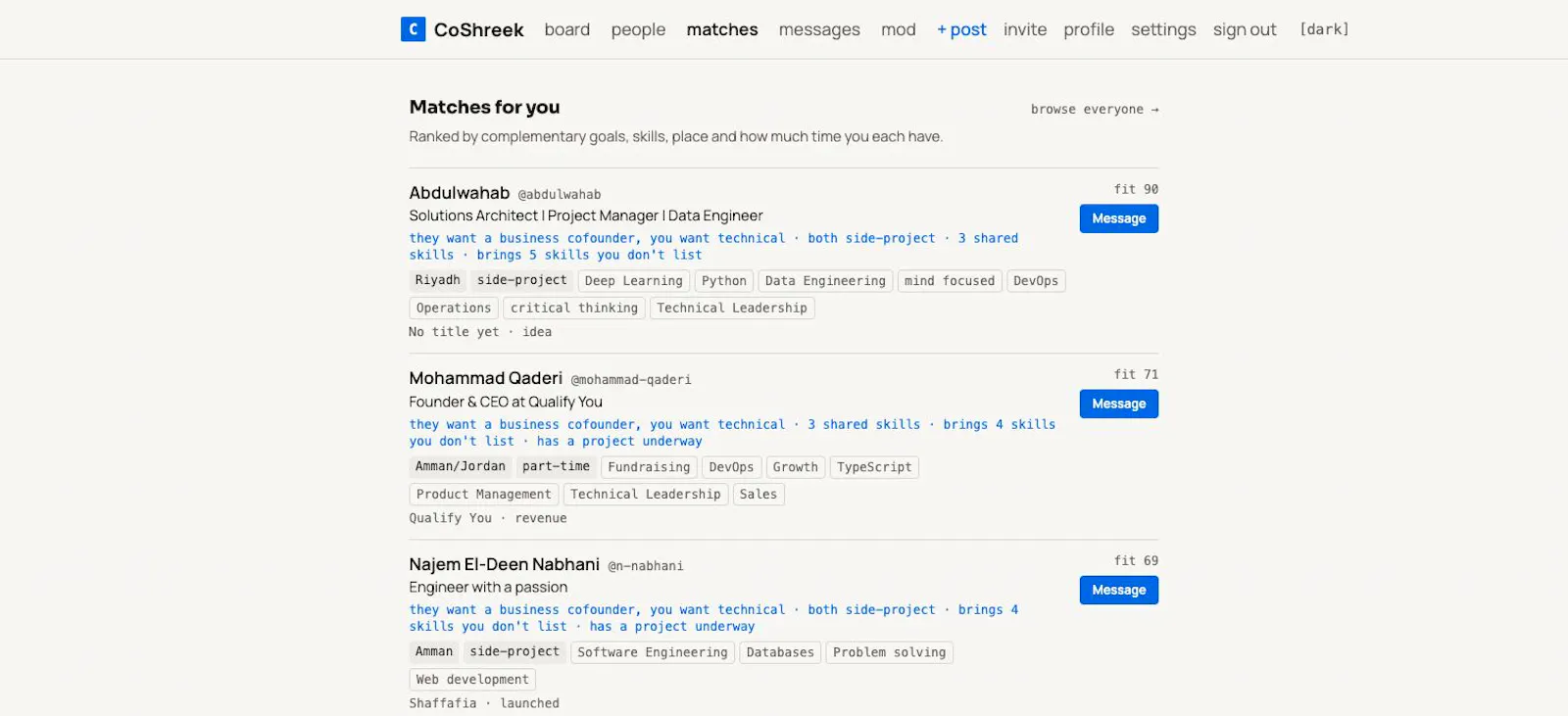Select the TypeScript skill tag

(x=874, y=467)
